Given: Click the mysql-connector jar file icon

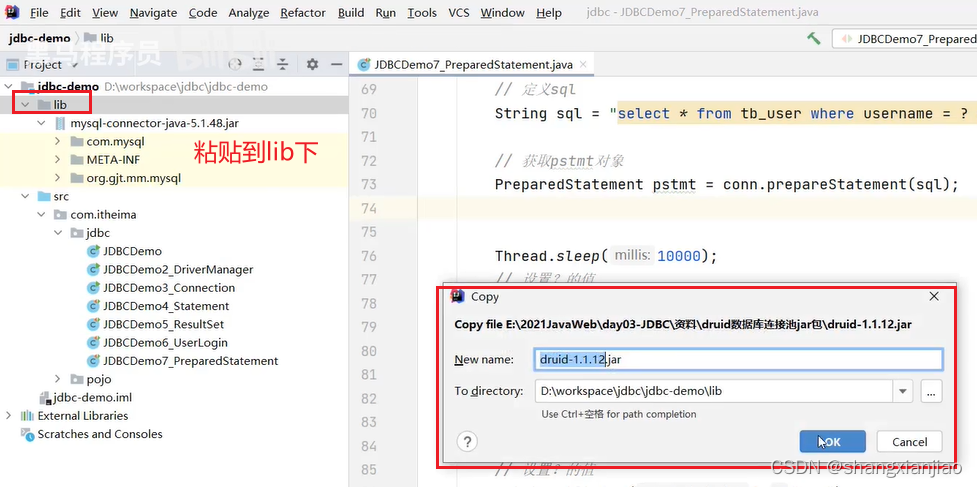Looking at the screenshot, I should point(60,123).
